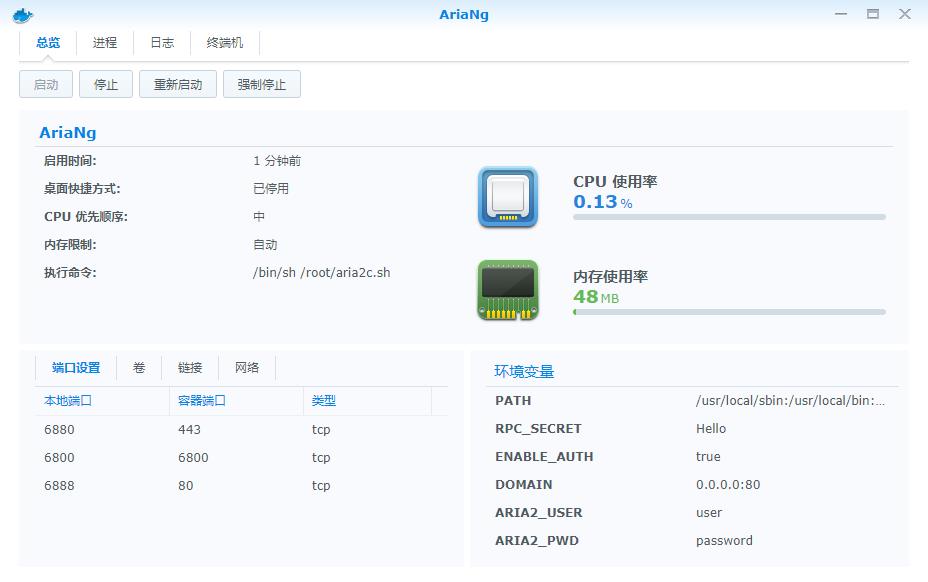Select local port 6888 cell

[x=59, y=485]
